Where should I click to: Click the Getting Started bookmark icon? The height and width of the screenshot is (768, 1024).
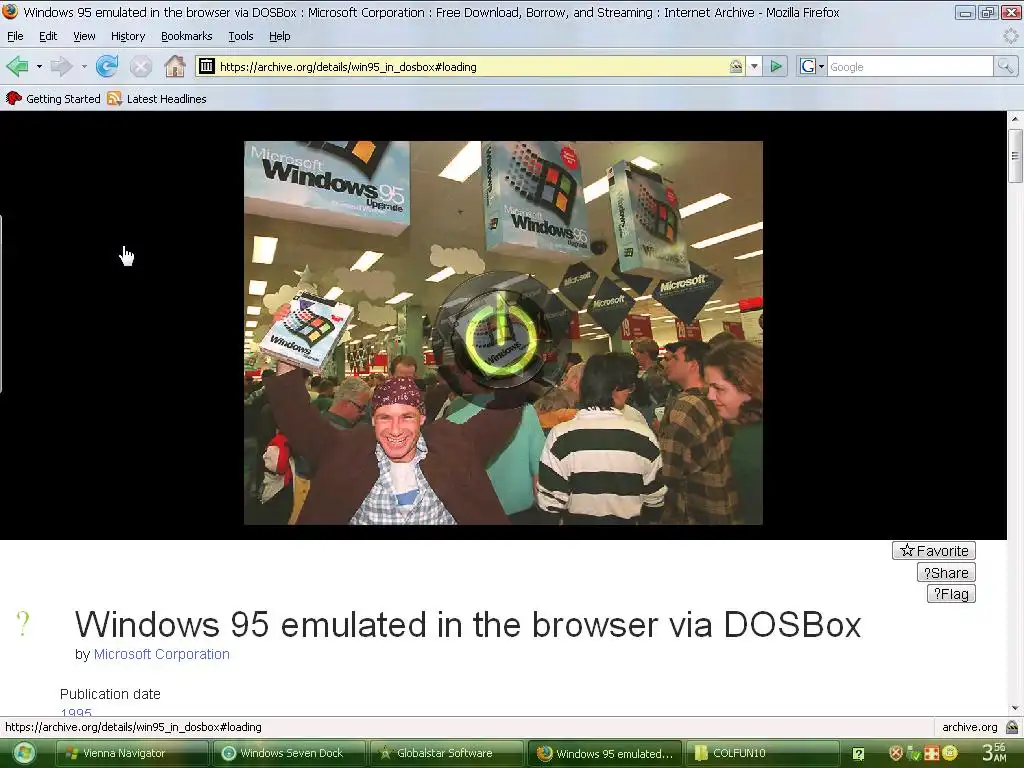14,99
